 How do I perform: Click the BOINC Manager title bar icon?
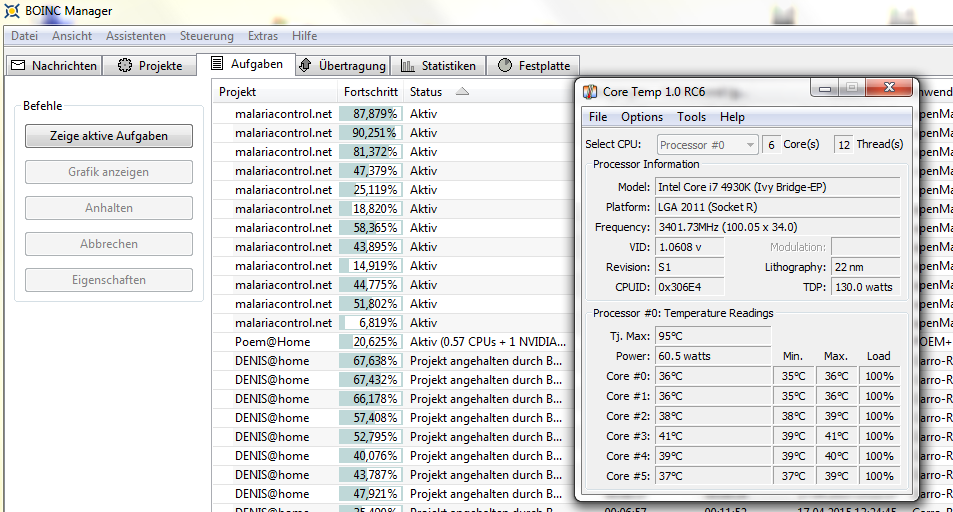click(x=12, y=10)
